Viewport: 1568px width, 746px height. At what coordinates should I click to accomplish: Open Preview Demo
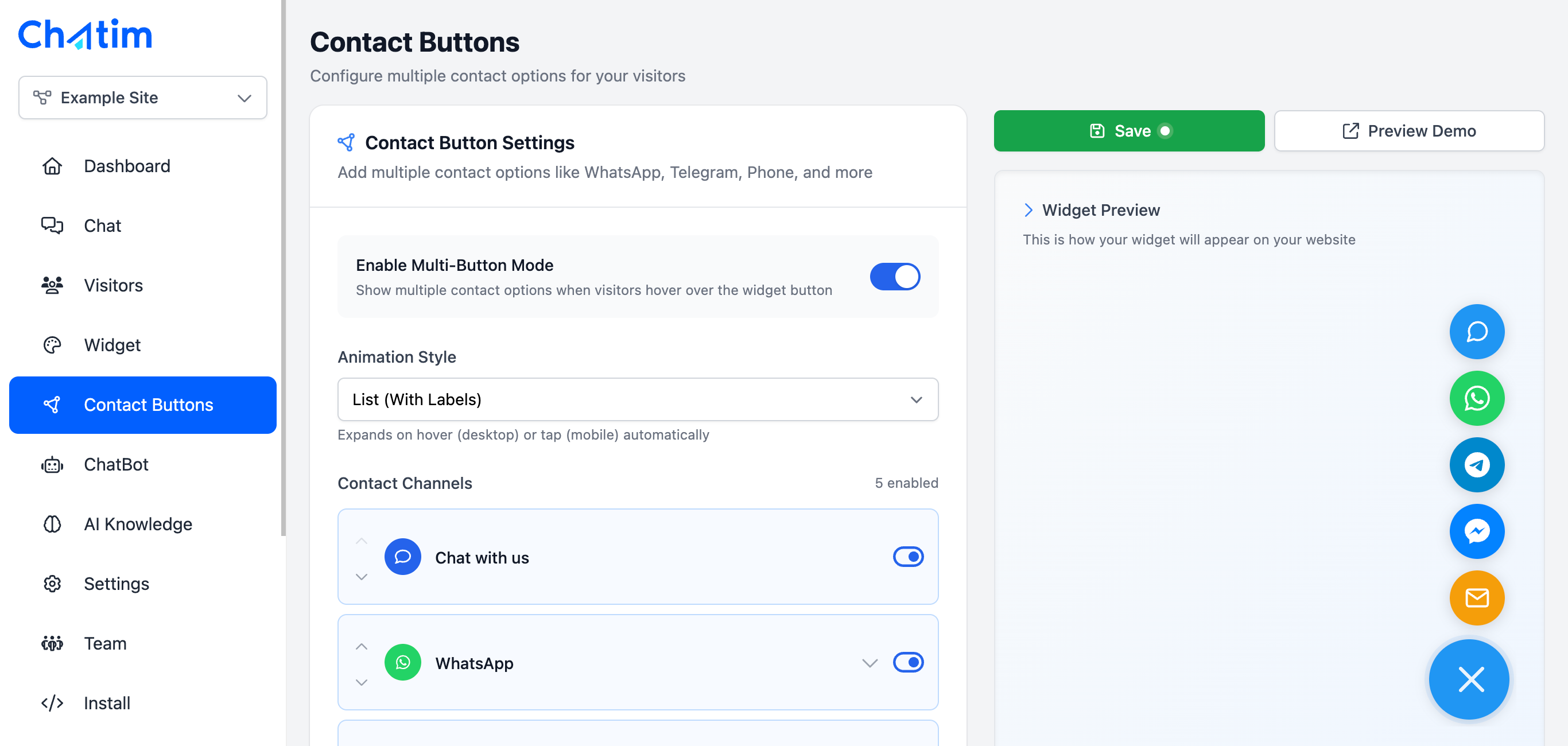pyautogui.click(x=1408, y=131)
